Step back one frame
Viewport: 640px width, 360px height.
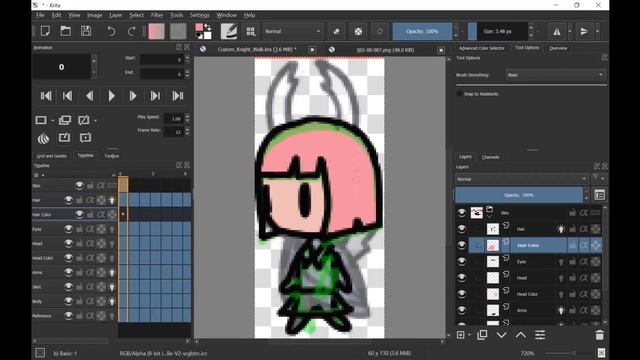coord(89,96)
